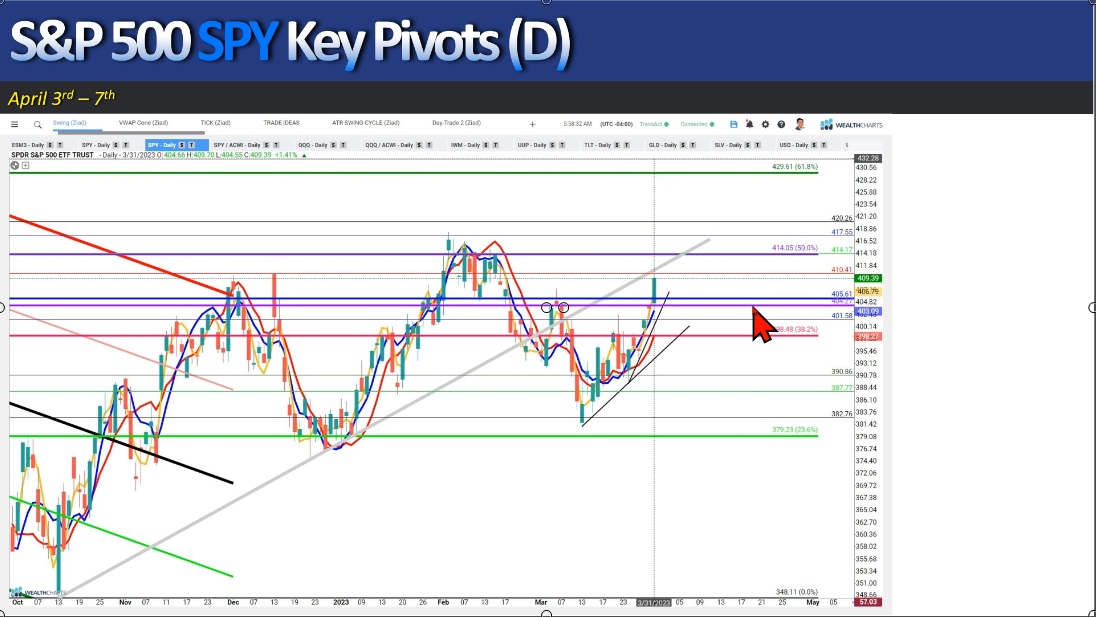Toggle S button on IWM - Daily tab
This screenshot has height=617, width=1096.
[486, 145]
